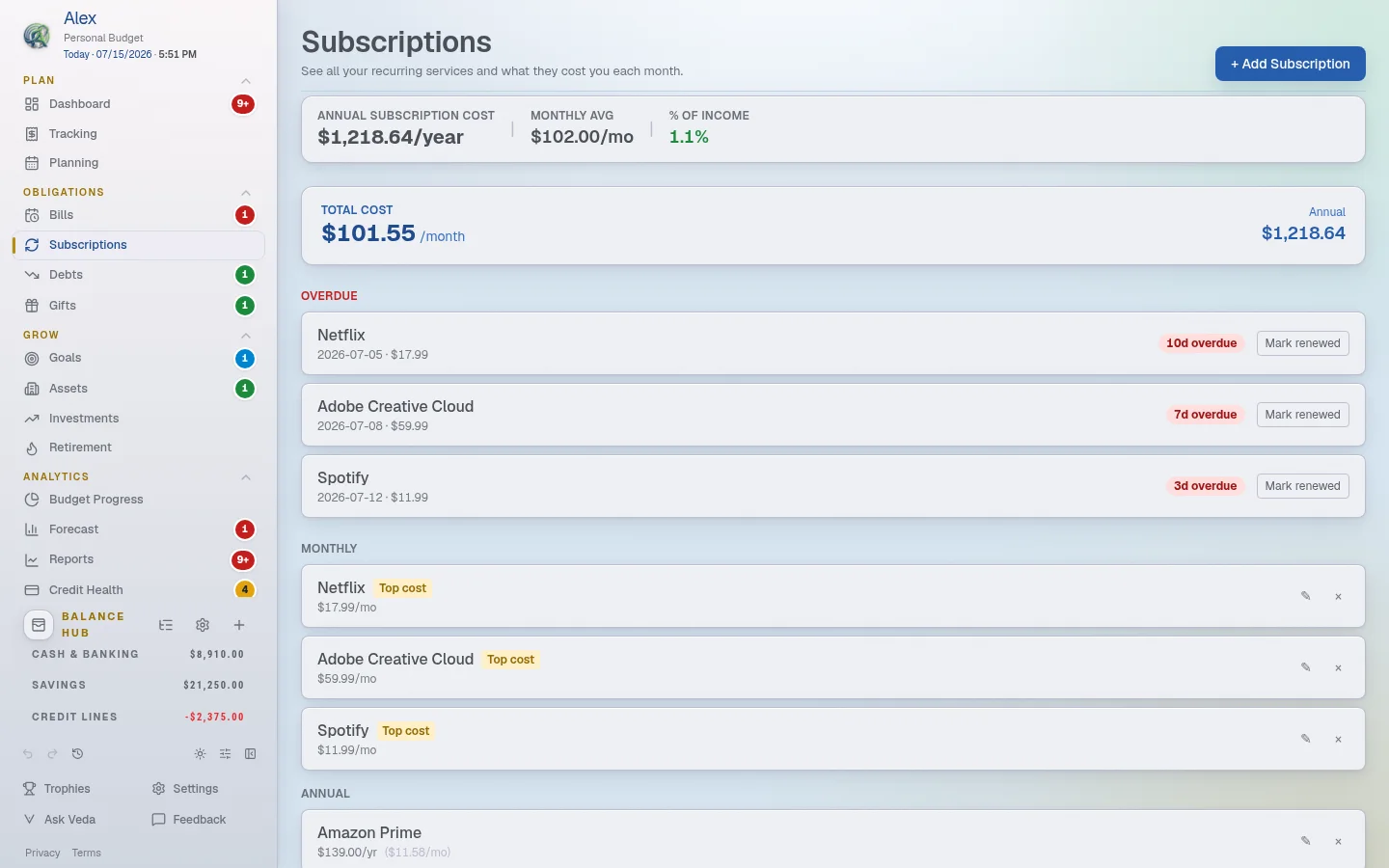Collapse the GROW section chevron
This screenshot has width=1389, height=868.
pyautogui.click(x=246, y=336)
